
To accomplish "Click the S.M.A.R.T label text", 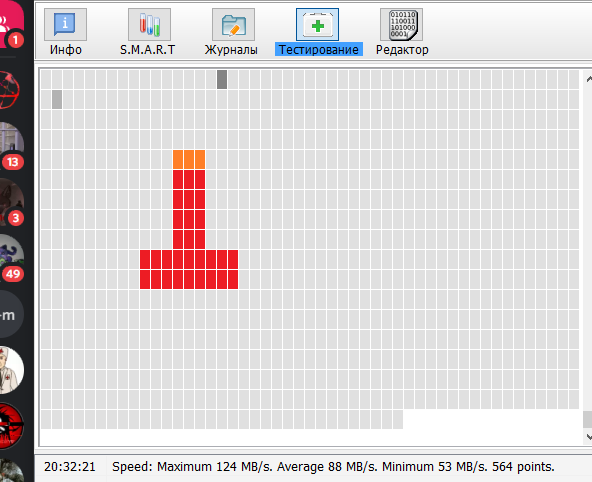I will (x=148, y=50).
